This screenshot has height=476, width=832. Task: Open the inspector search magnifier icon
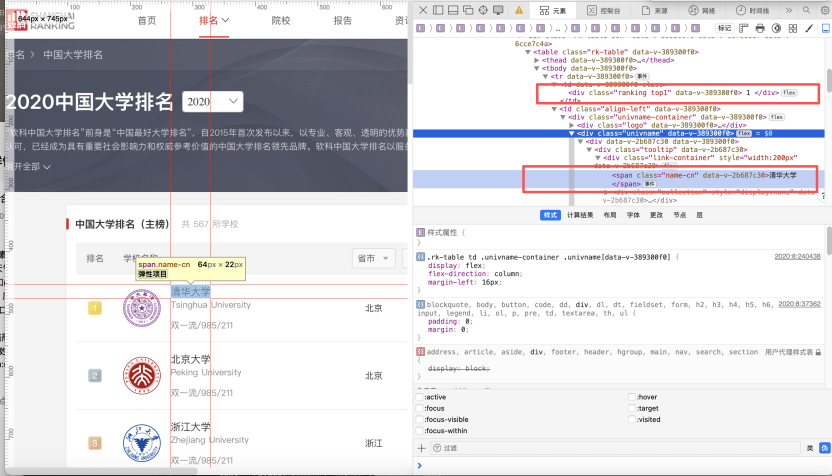point(807,10)
